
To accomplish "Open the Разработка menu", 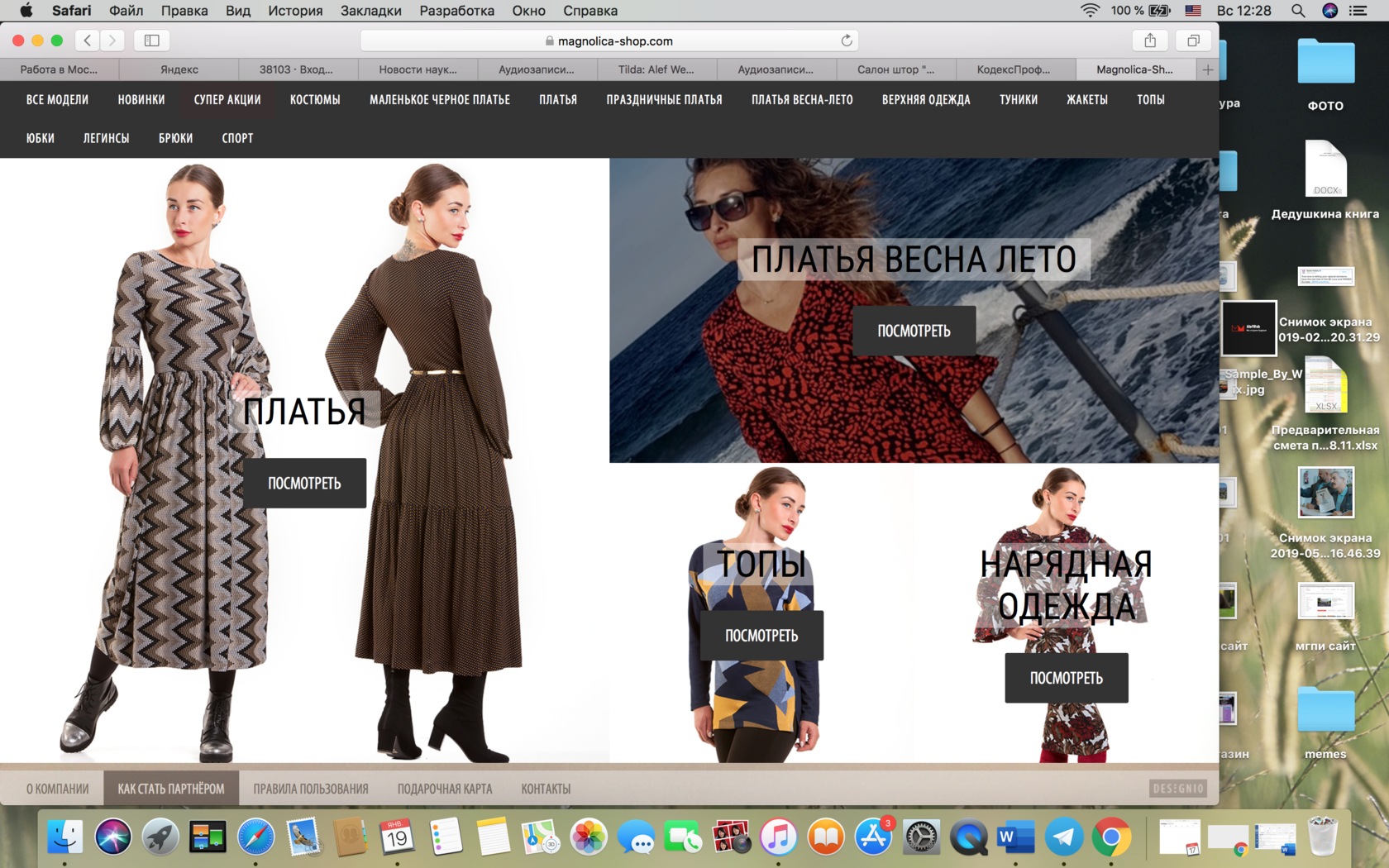I will click(x=457, y=11).
